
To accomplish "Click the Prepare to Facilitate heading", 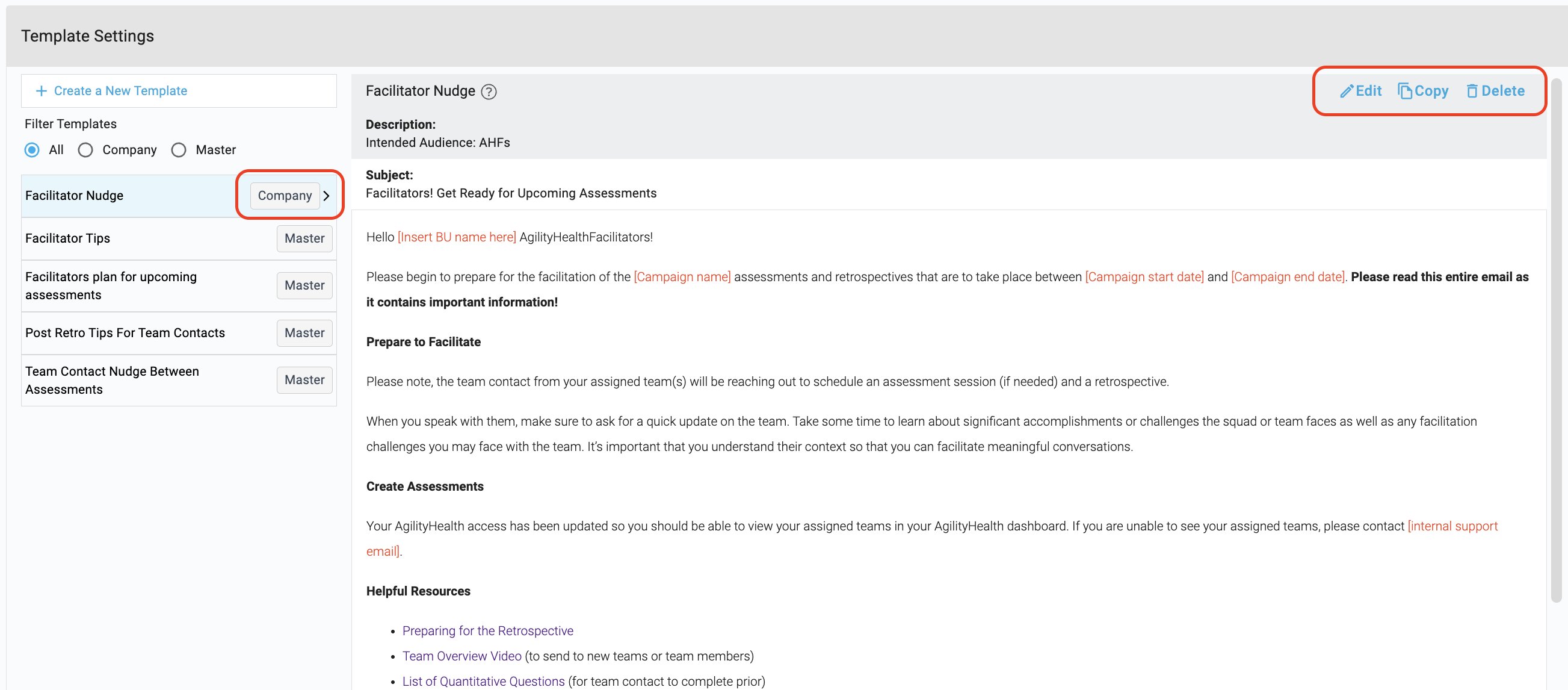I will pos(423,341).
